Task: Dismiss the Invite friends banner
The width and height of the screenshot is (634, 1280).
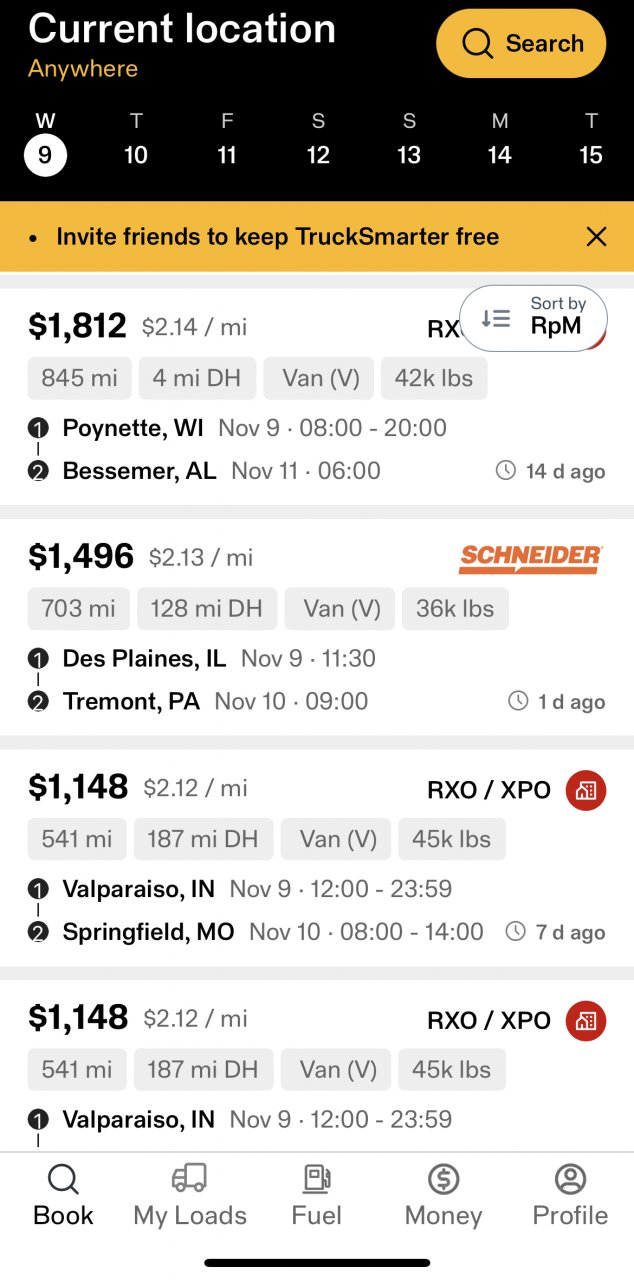Action: [x=597, y=237]
